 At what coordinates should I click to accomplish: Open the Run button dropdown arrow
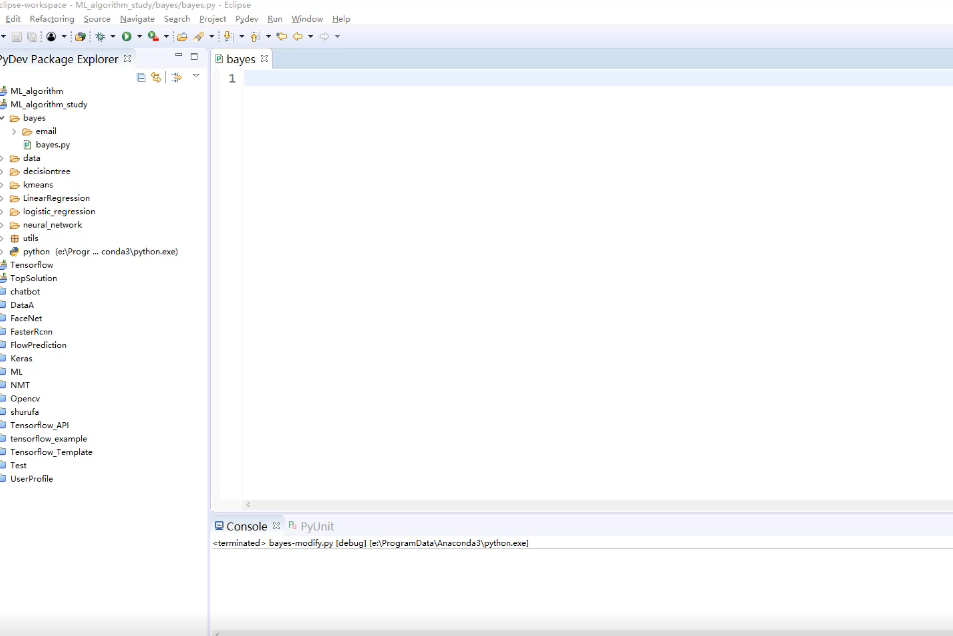[139, 37]
